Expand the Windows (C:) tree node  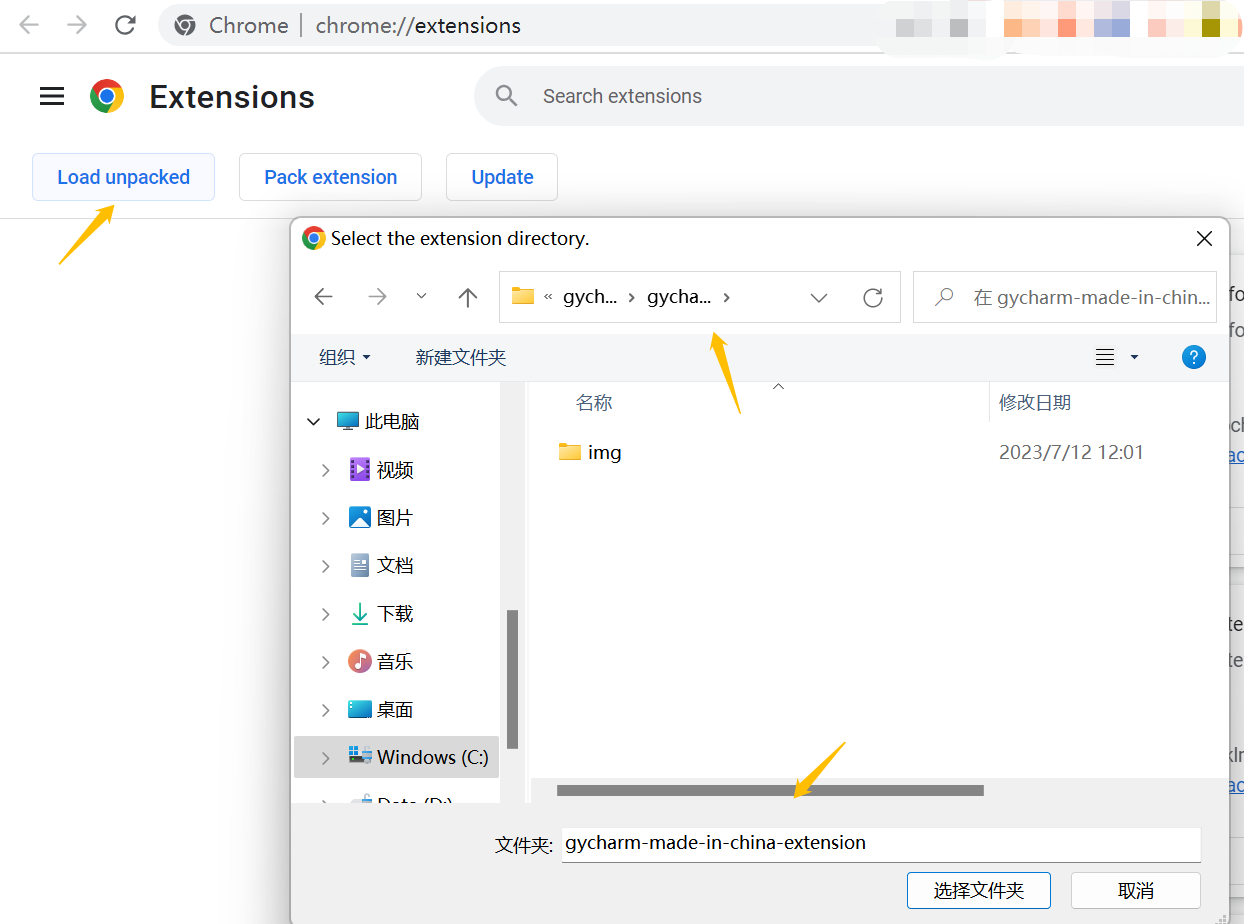click(325, 758)
